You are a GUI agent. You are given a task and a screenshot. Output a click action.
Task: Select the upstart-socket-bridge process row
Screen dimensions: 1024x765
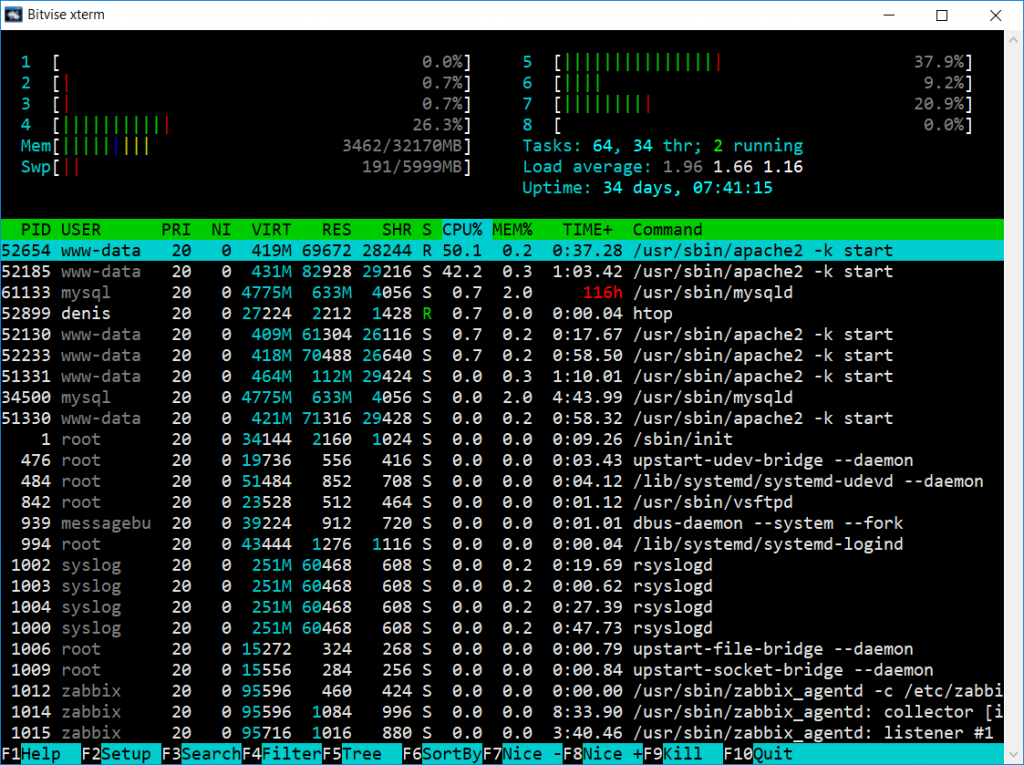(502, 670)
